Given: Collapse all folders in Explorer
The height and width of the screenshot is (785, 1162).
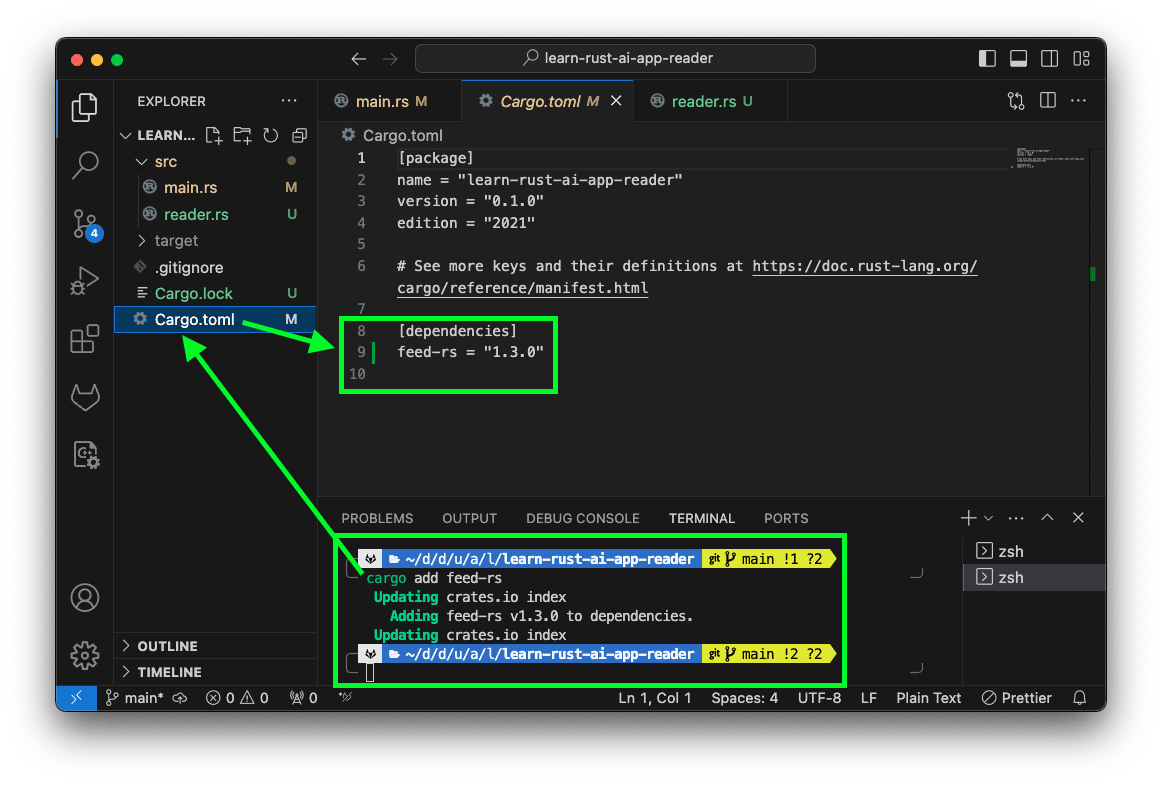Looking at the screenshot, I should [299, 135].
